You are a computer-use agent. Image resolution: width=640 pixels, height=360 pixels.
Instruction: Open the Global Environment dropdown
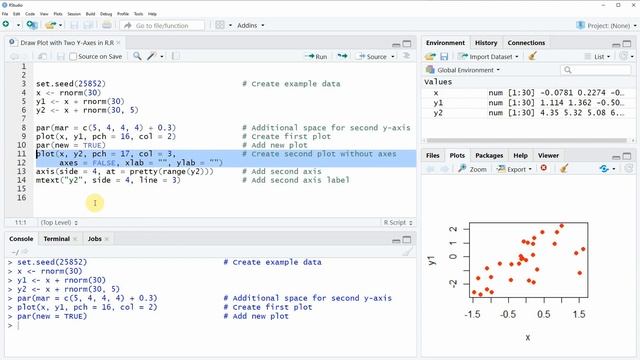pyautogui.click(x=462, y=70)
